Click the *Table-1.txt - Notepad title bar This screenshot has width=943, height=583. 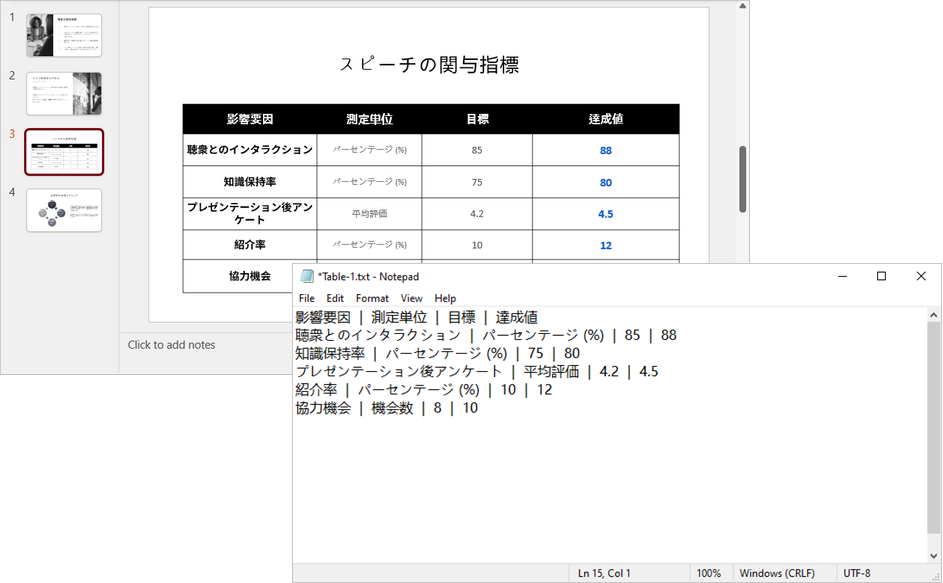tap(368, 277)
